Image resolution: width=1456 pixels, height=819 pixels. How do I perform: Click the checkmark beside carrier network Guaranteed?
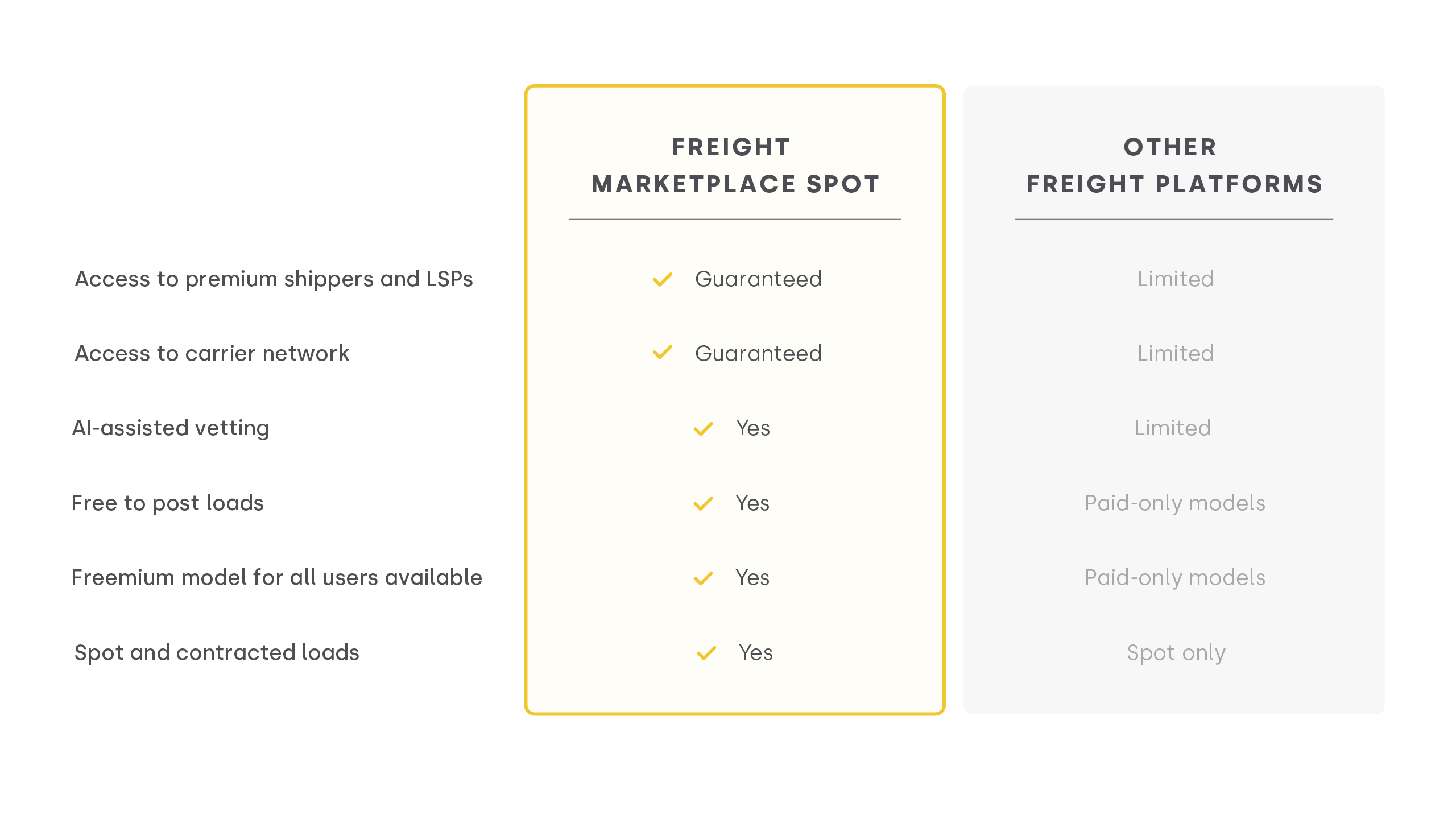(x=662, y=353)
